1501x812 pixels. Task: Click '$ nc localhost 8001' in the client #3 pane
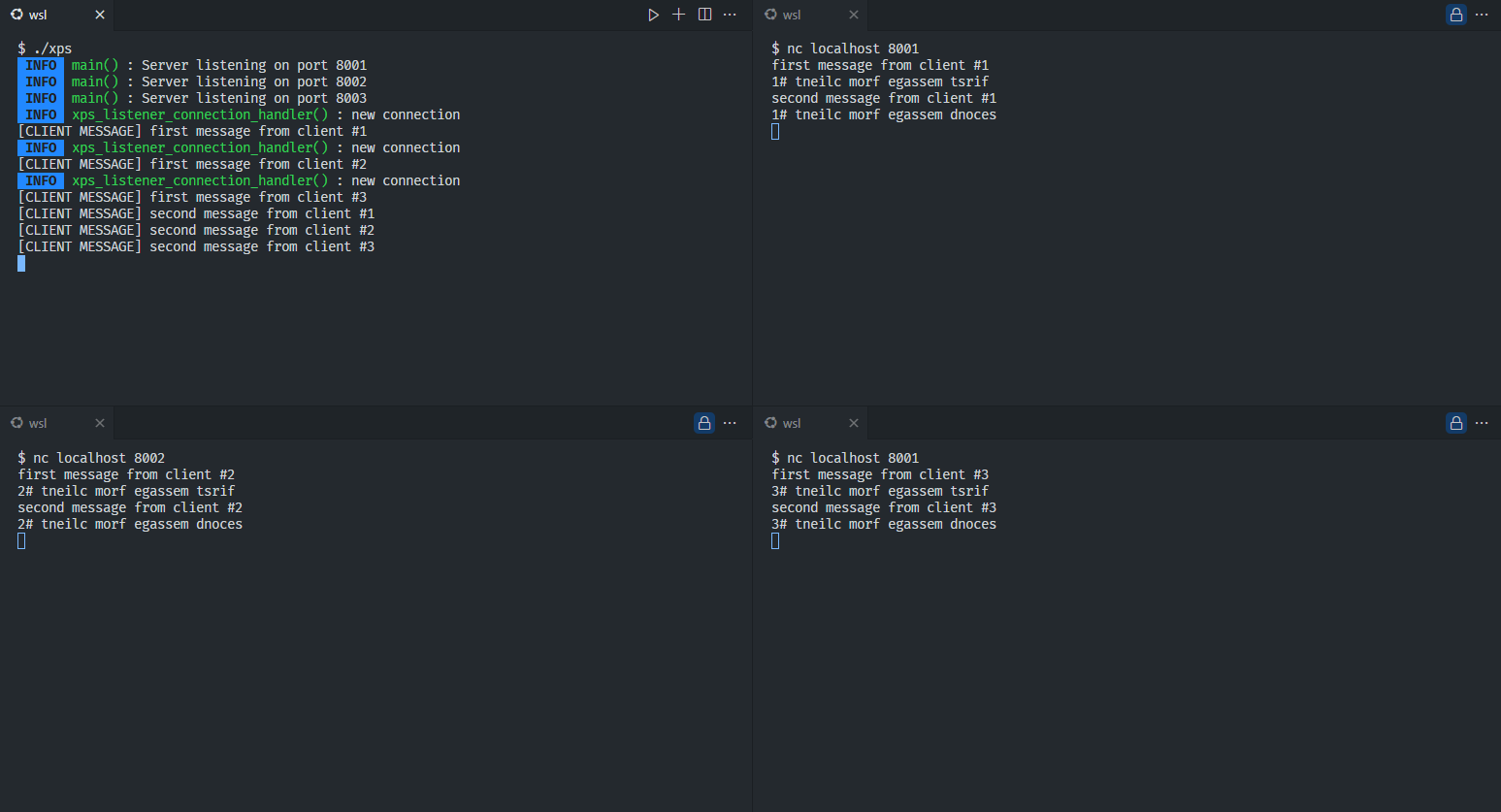tap(845, 458)
